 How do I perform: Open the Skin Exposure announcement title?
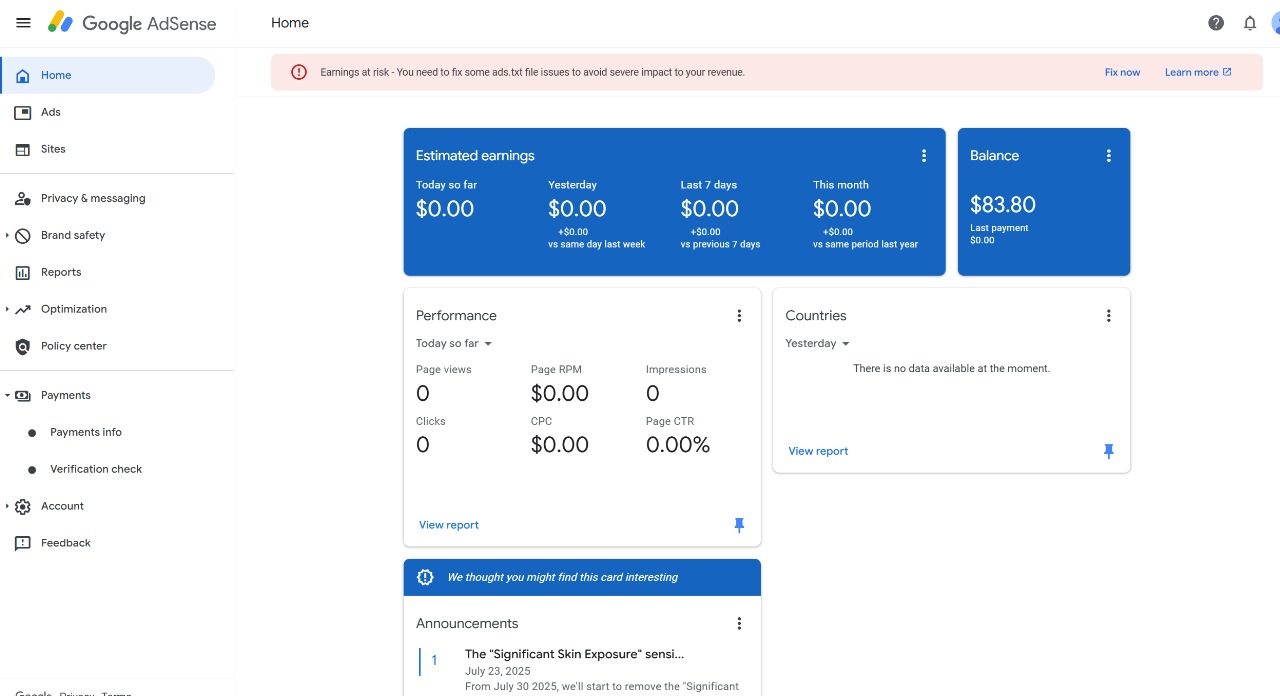coord(575,654)
